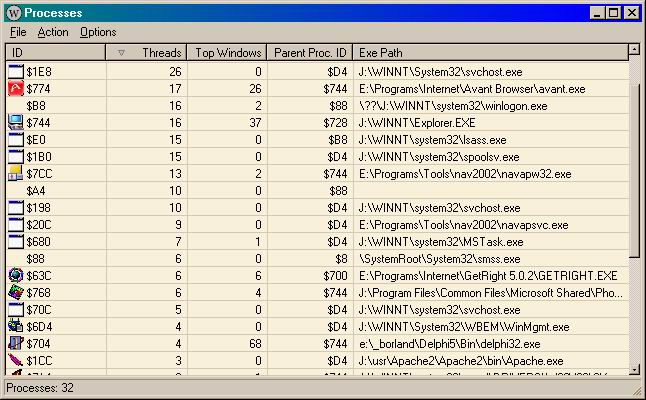Click the WinMgmt icon in row $6D4
Screen dimensions: 646x400
(16, 326)
